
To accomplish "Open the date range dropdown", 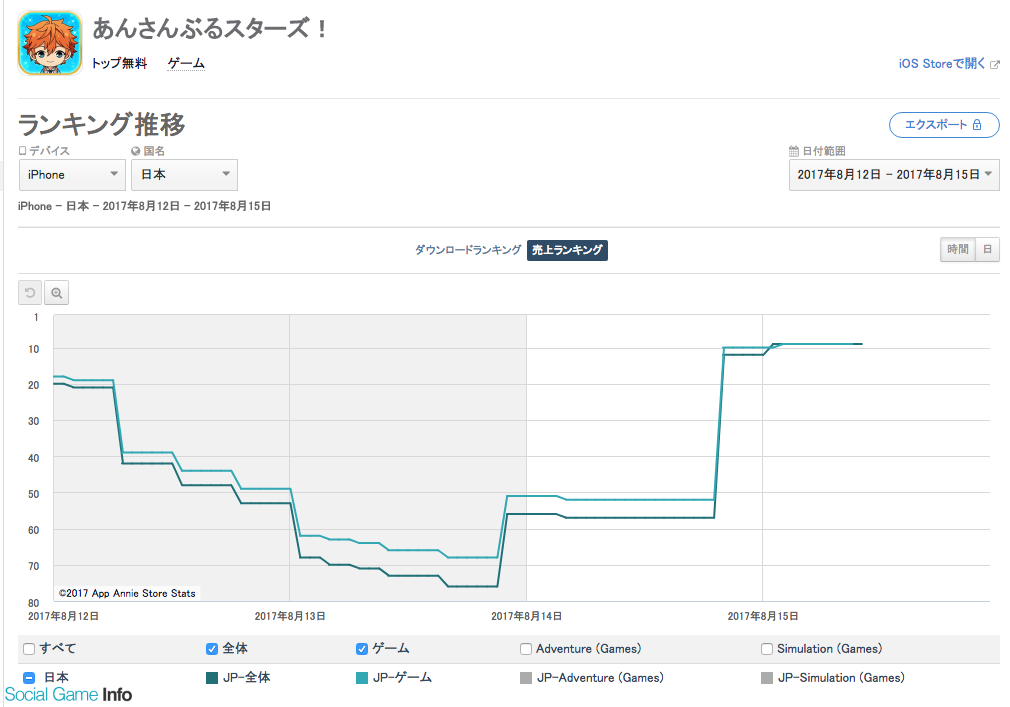I will 894,174.
